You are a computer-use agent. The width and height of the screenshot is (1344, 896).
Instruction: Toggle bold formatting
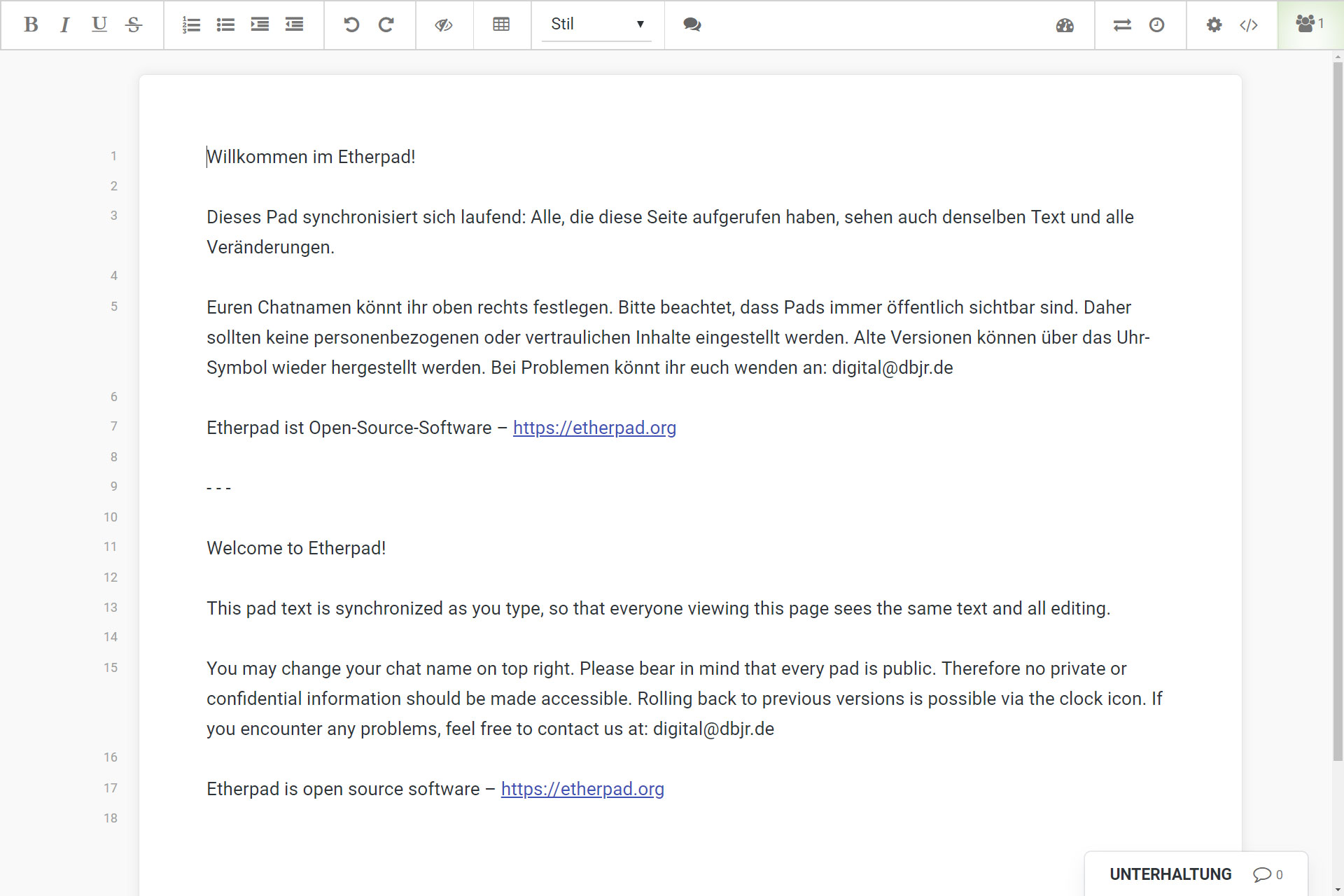pyautogui.click(x=31, y=24)
